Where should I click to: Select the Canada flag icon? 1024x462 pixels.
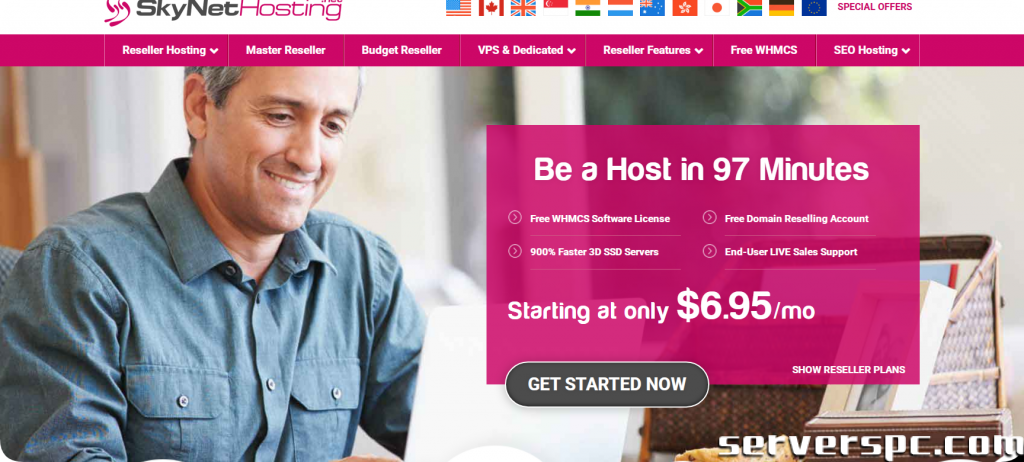490,7
